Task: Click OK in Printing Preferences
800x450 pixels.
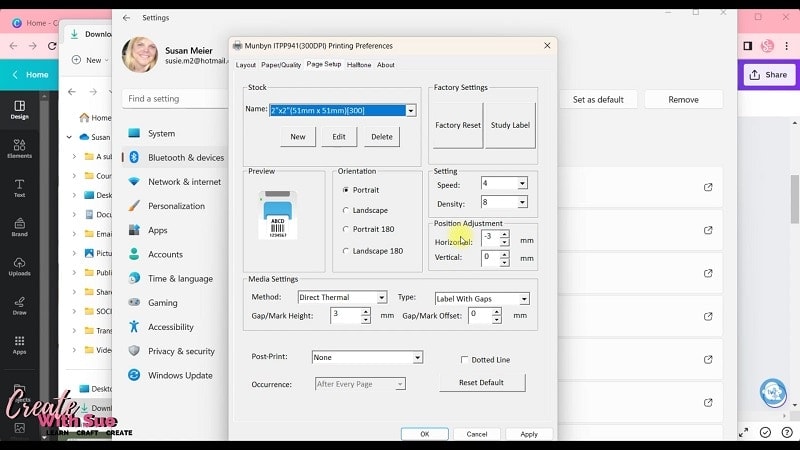Action: tap(424, 434)
